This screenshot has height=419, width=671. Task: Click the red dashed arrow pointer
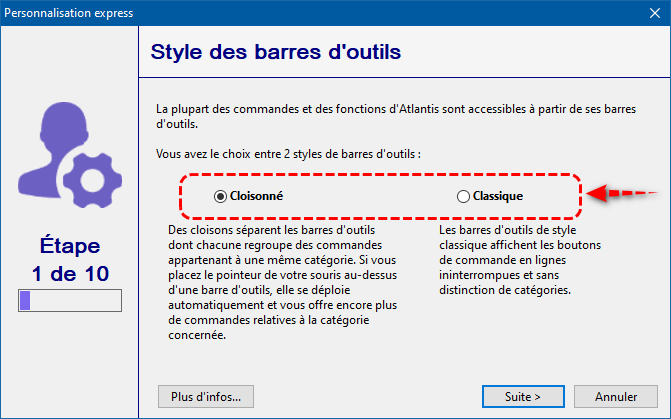pyautogui.click(x=622, y=193)
